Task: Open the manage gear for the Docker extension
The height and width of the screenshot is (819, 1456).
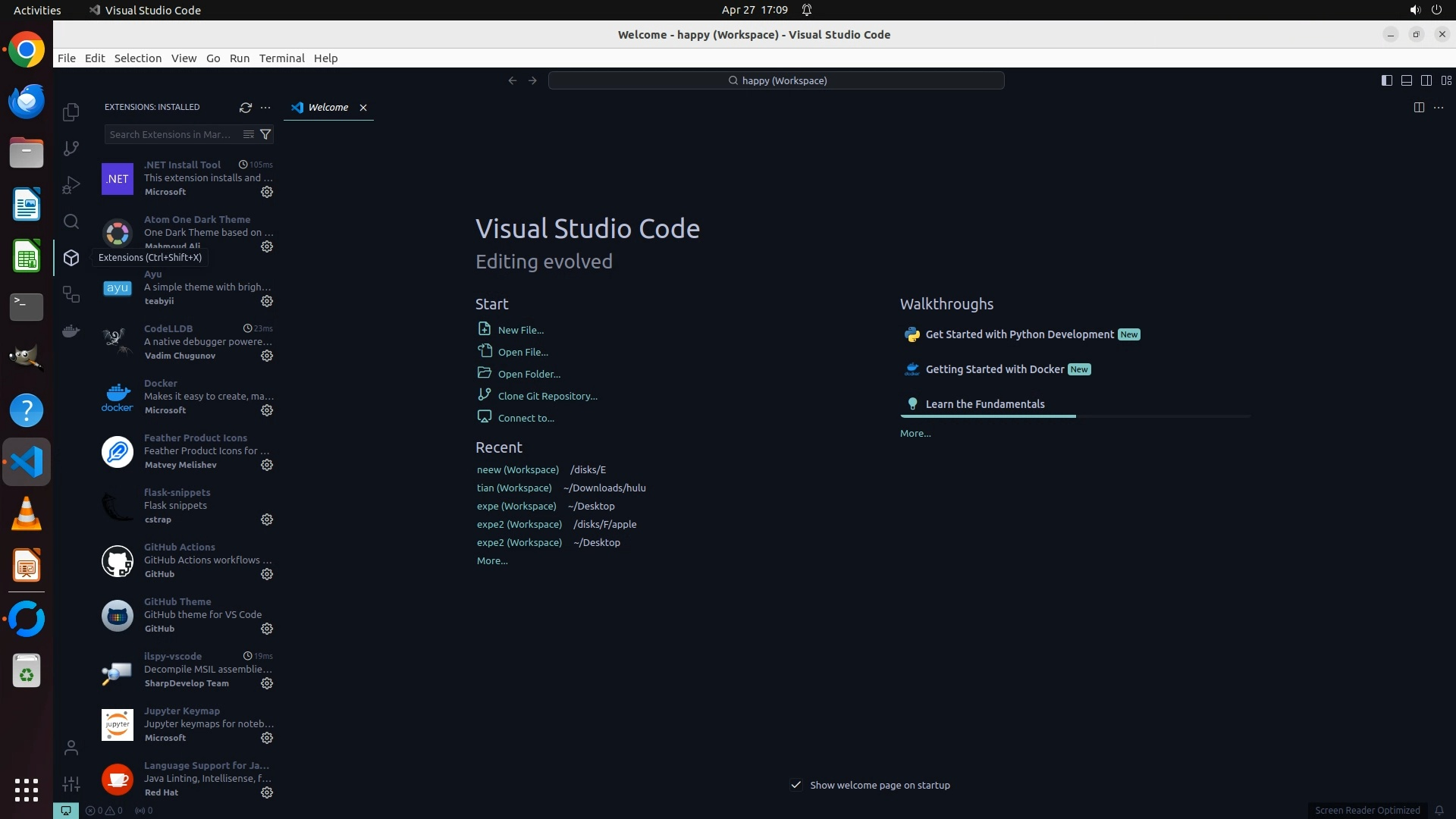Action: 267,410
